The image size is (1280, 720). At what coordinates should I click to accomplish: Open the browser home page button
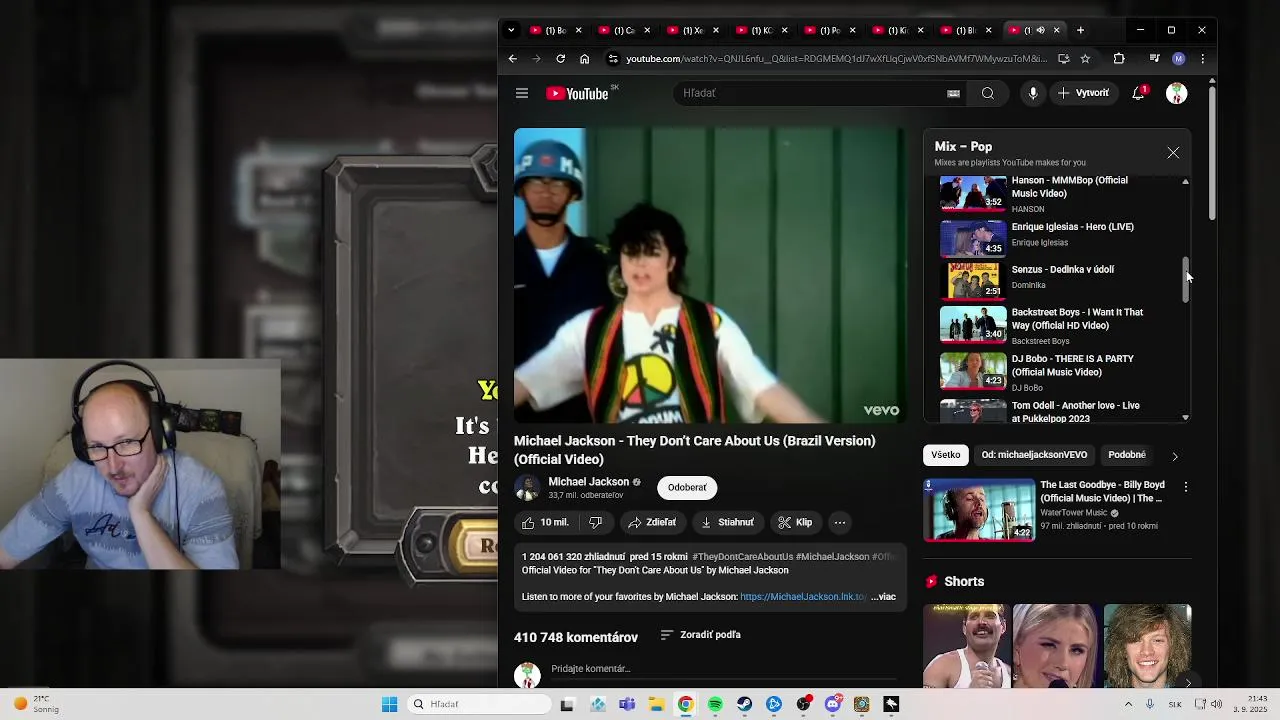pyautogui.click(x=585, y=59)
